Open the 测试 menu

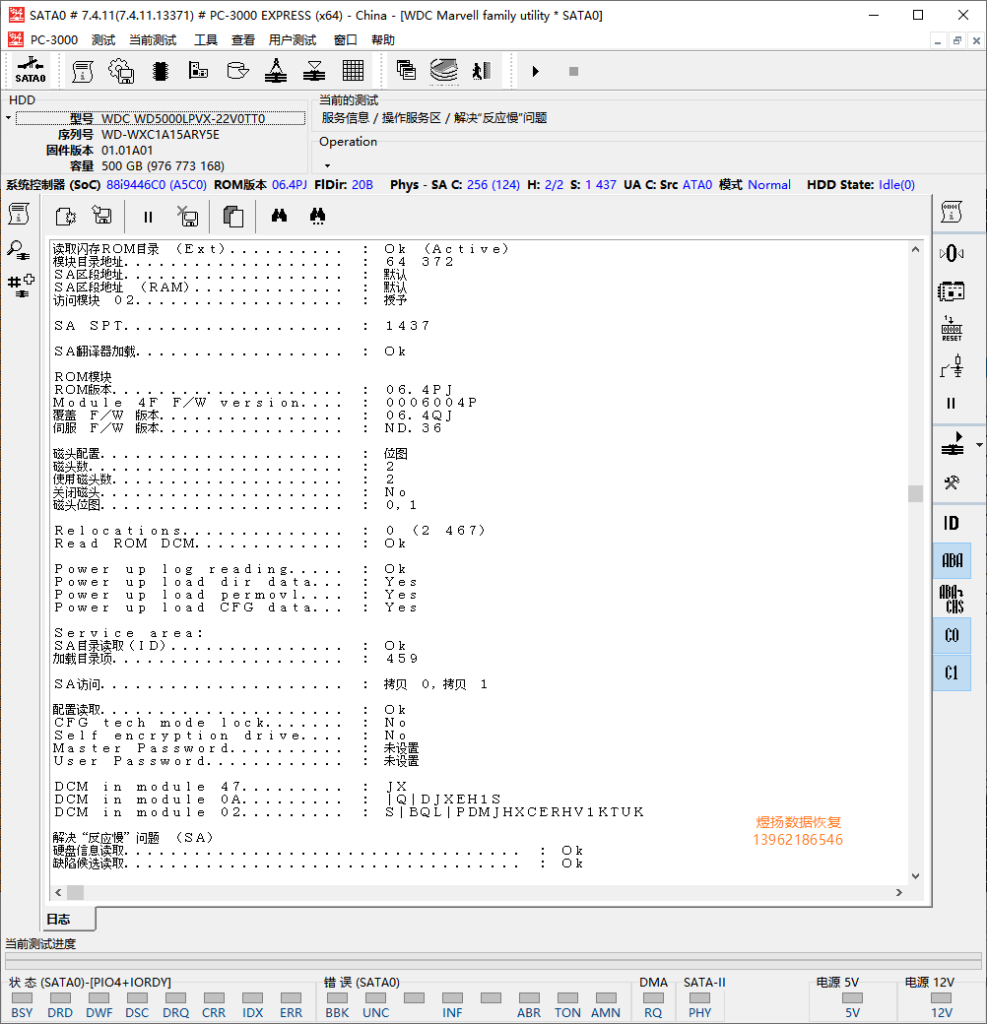pyautogui.click(x=103, y=40)
